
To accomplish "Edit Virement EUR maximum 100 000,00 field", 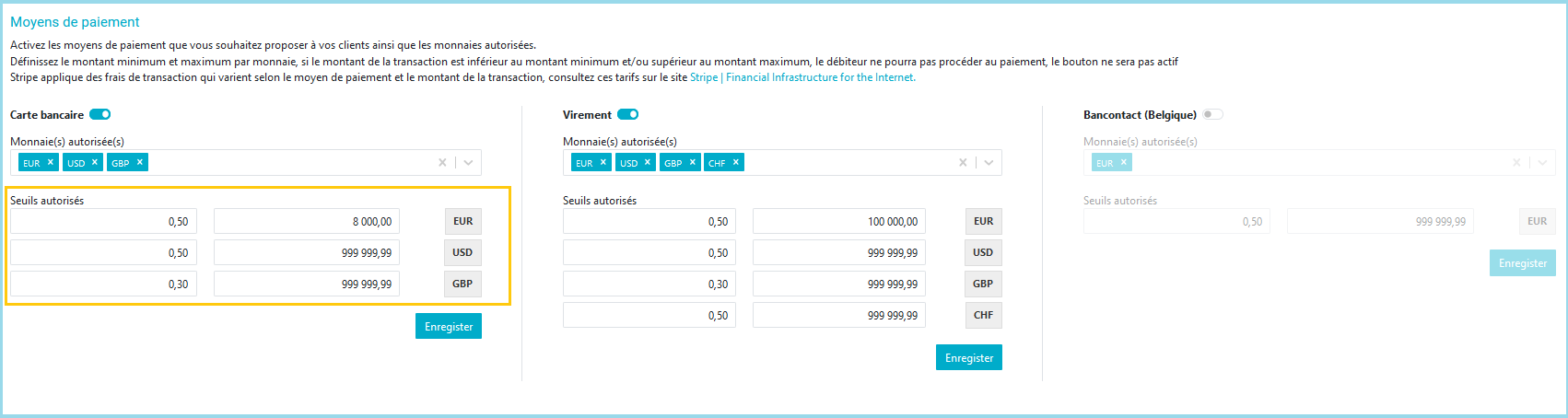I will pyautogui.click(x=838, y=222).
